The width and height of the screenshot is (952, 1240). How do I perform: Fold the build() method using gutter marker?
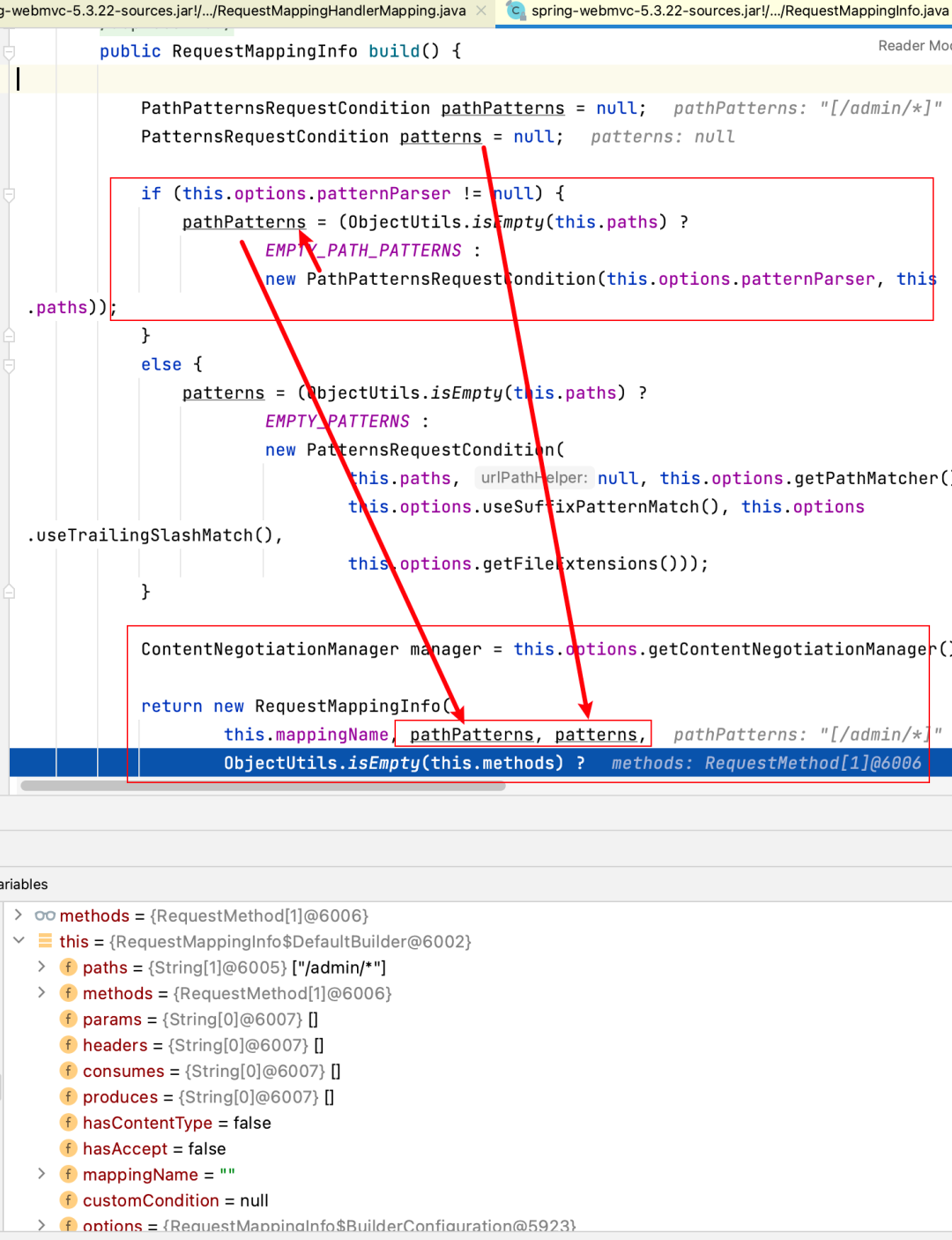tap(9, 52)
